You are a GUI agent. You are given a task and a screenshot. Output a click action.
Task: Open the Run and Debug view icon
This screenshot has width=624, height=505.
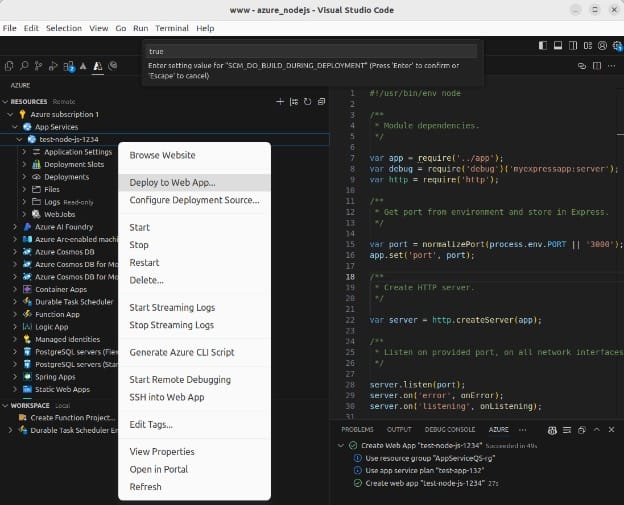tap(53, 66)
